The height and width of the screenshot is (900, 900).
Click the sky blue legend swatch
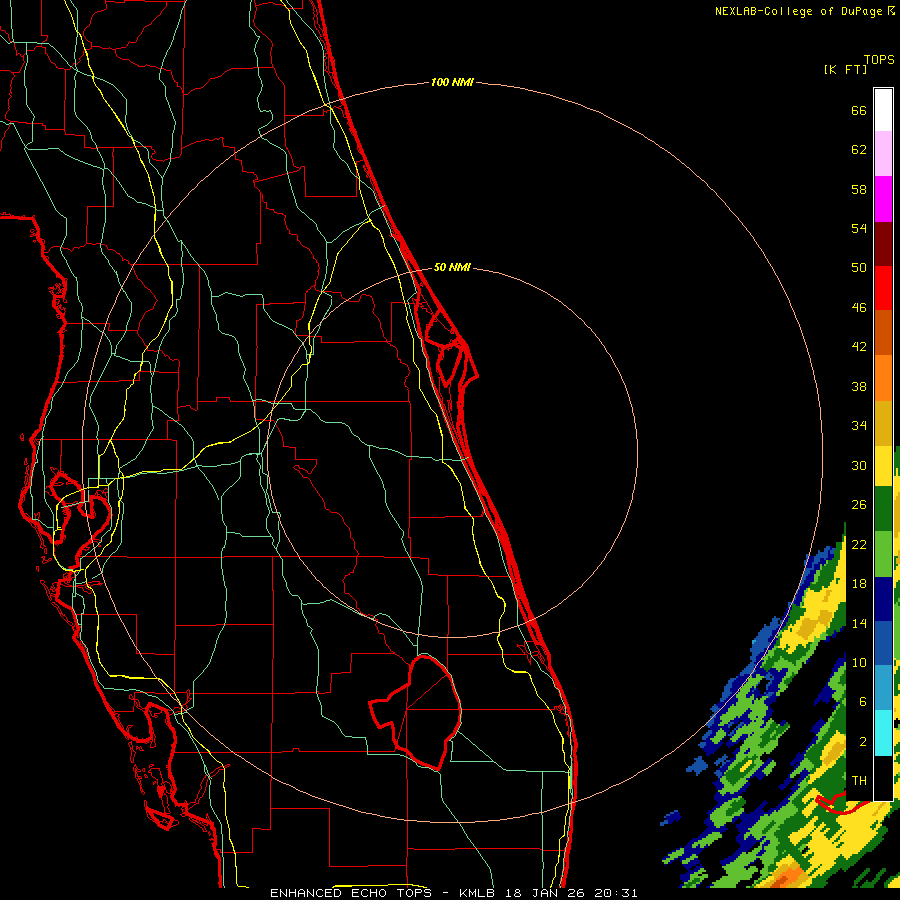[x=883, y=688]
